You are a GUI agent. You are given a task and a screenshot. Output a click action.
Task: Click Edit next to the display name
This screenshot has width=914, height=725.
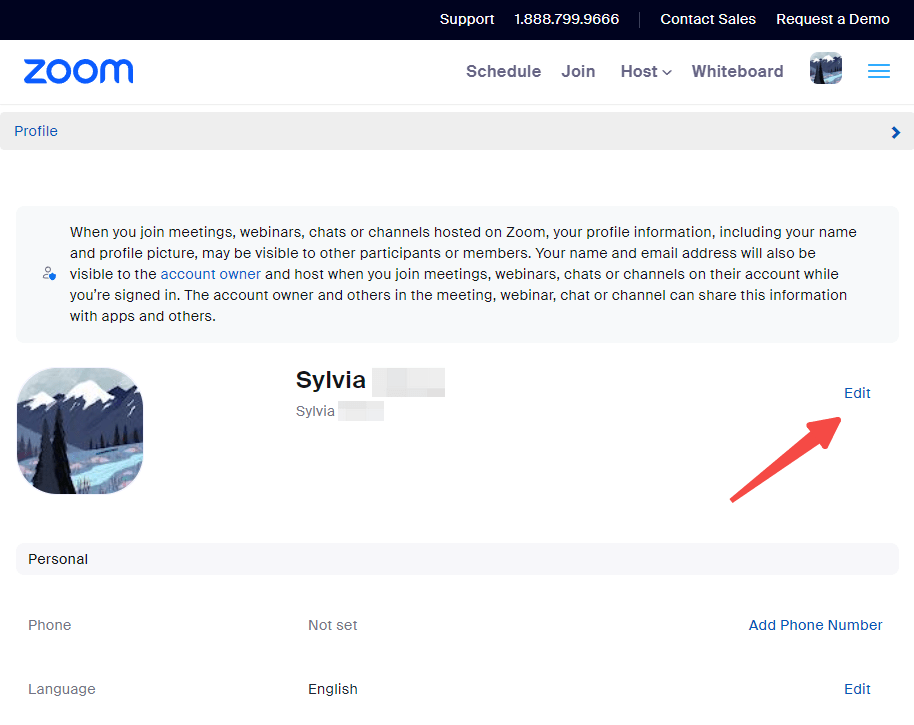tap(857, 393)
